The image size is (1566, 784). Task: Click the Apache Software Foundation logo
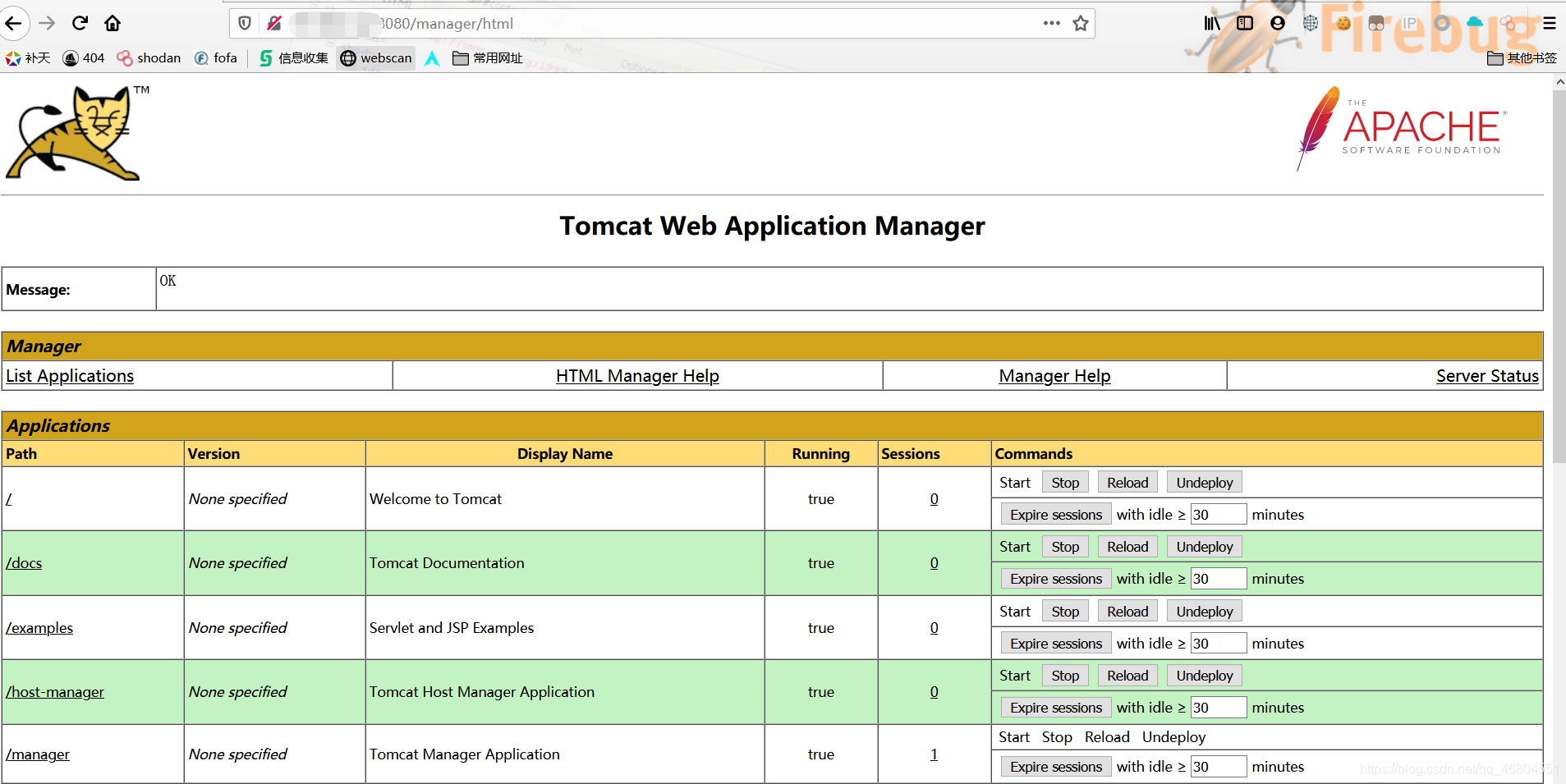1403,128
